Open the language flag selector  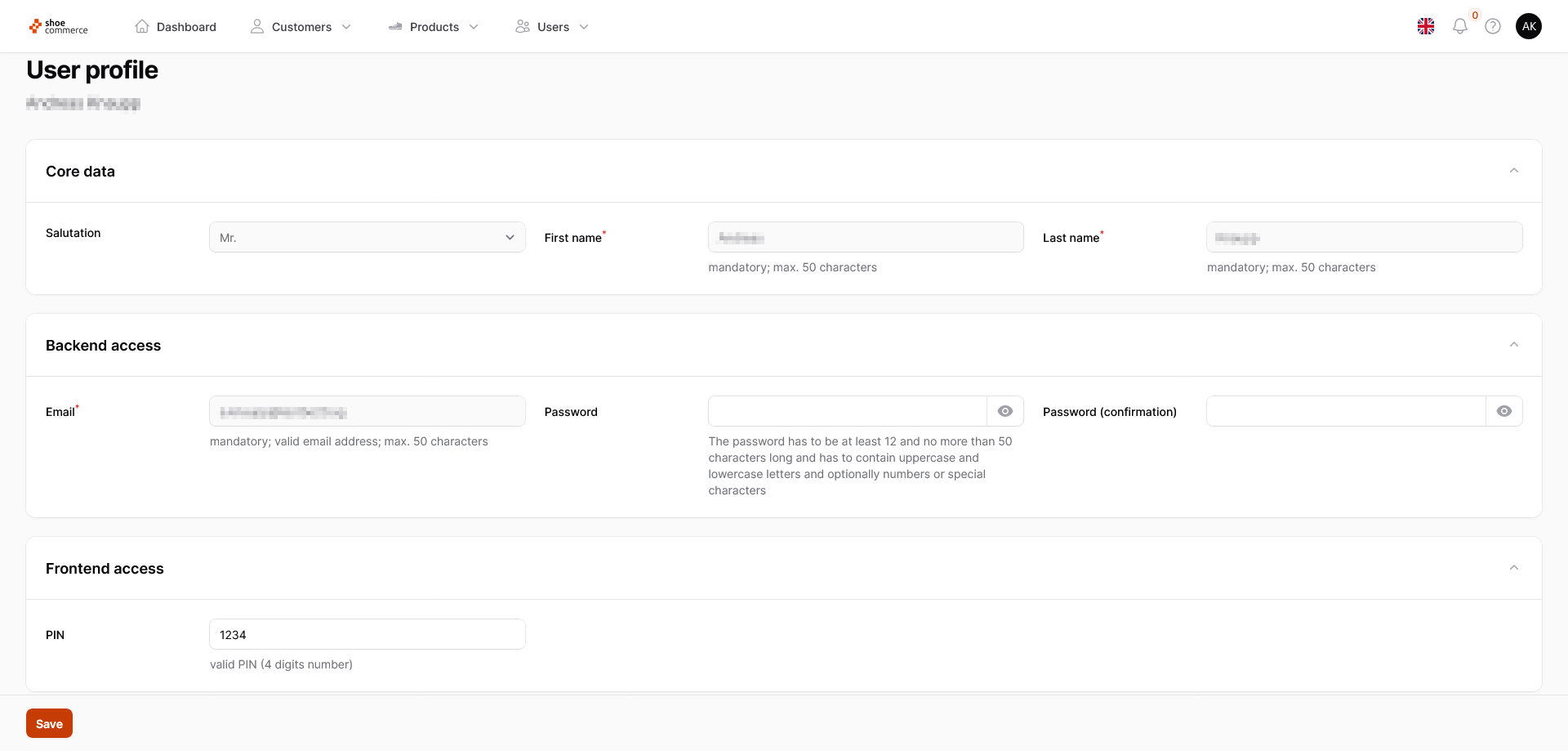point(1426,26)
